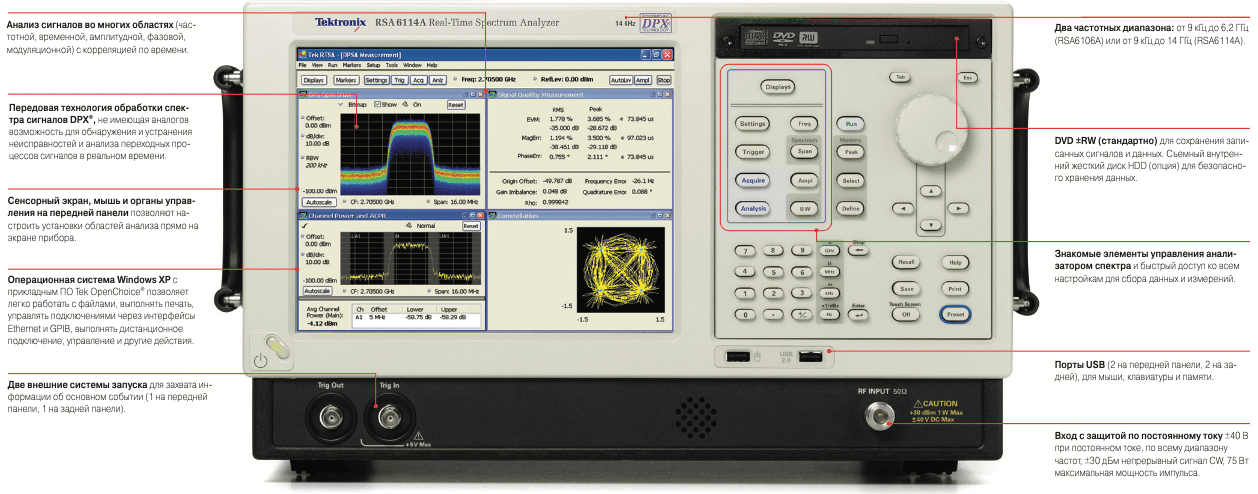The image size is (1258, 494).
Task: Toggle the Show checkbox in the DPX Spectrum panel
Action: pos(377,104)
